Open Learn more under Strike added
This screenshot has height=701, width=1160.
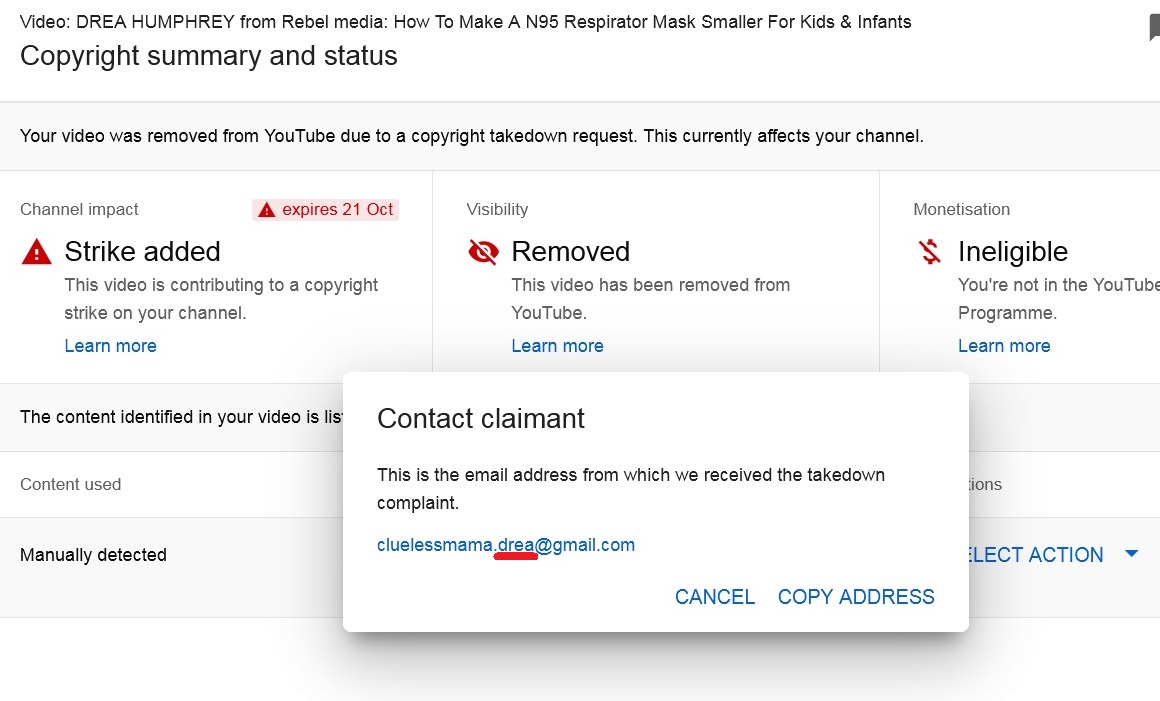click(x=110, y=345)
